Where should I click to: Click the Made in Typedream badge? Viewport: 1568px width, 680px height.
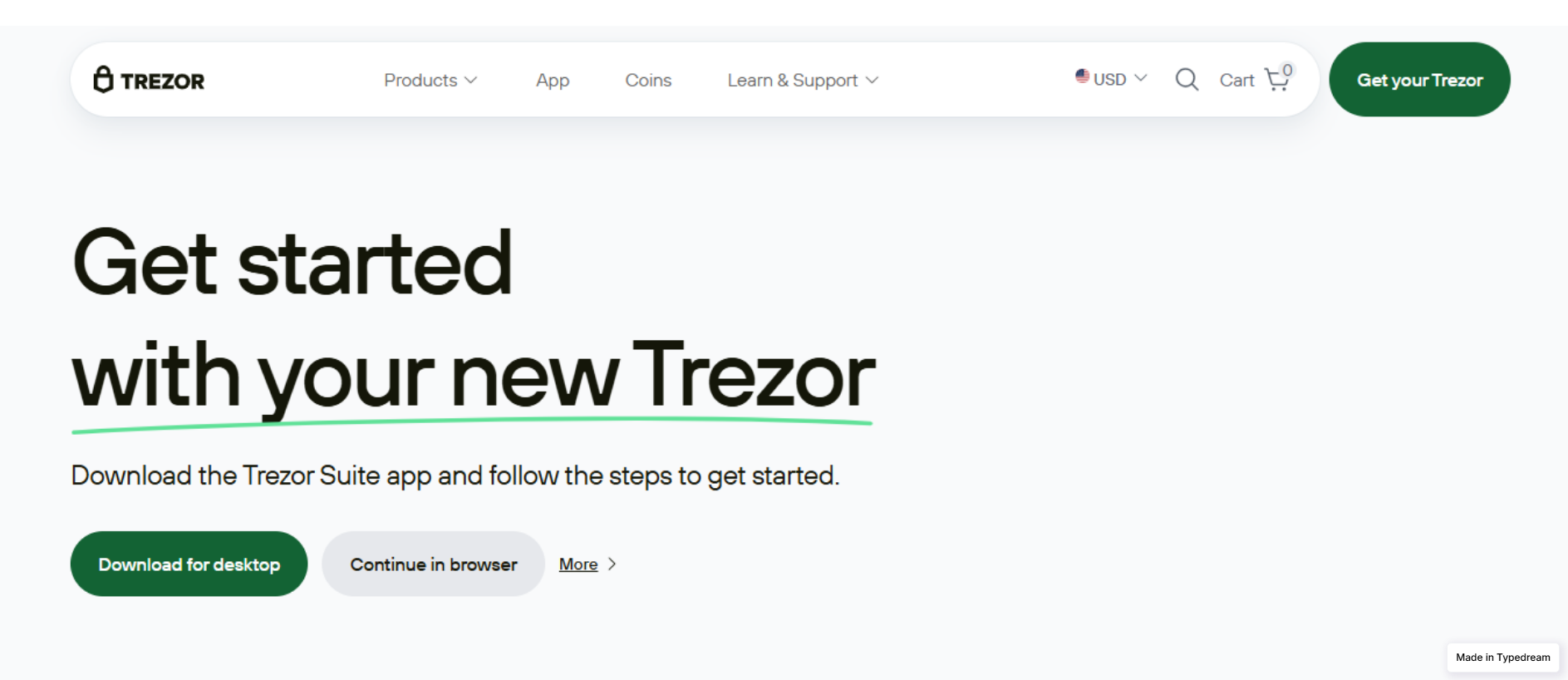click(1502, 657)
